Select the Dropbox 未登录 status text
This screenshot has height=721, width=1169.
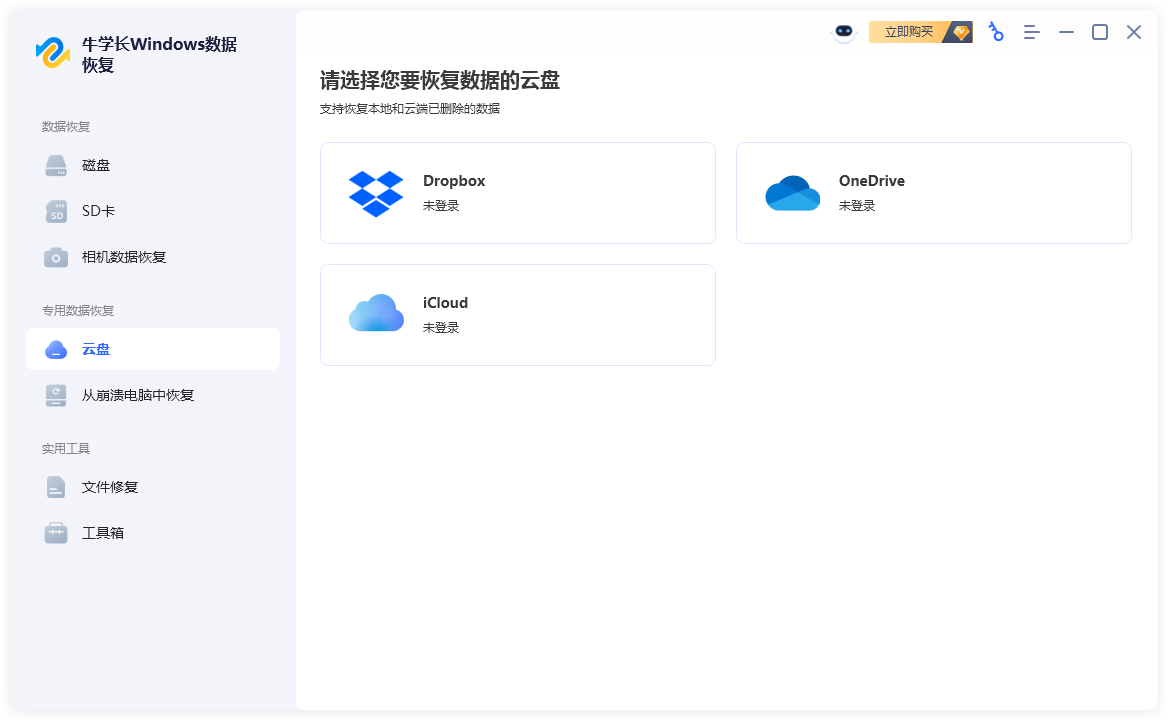441,206
